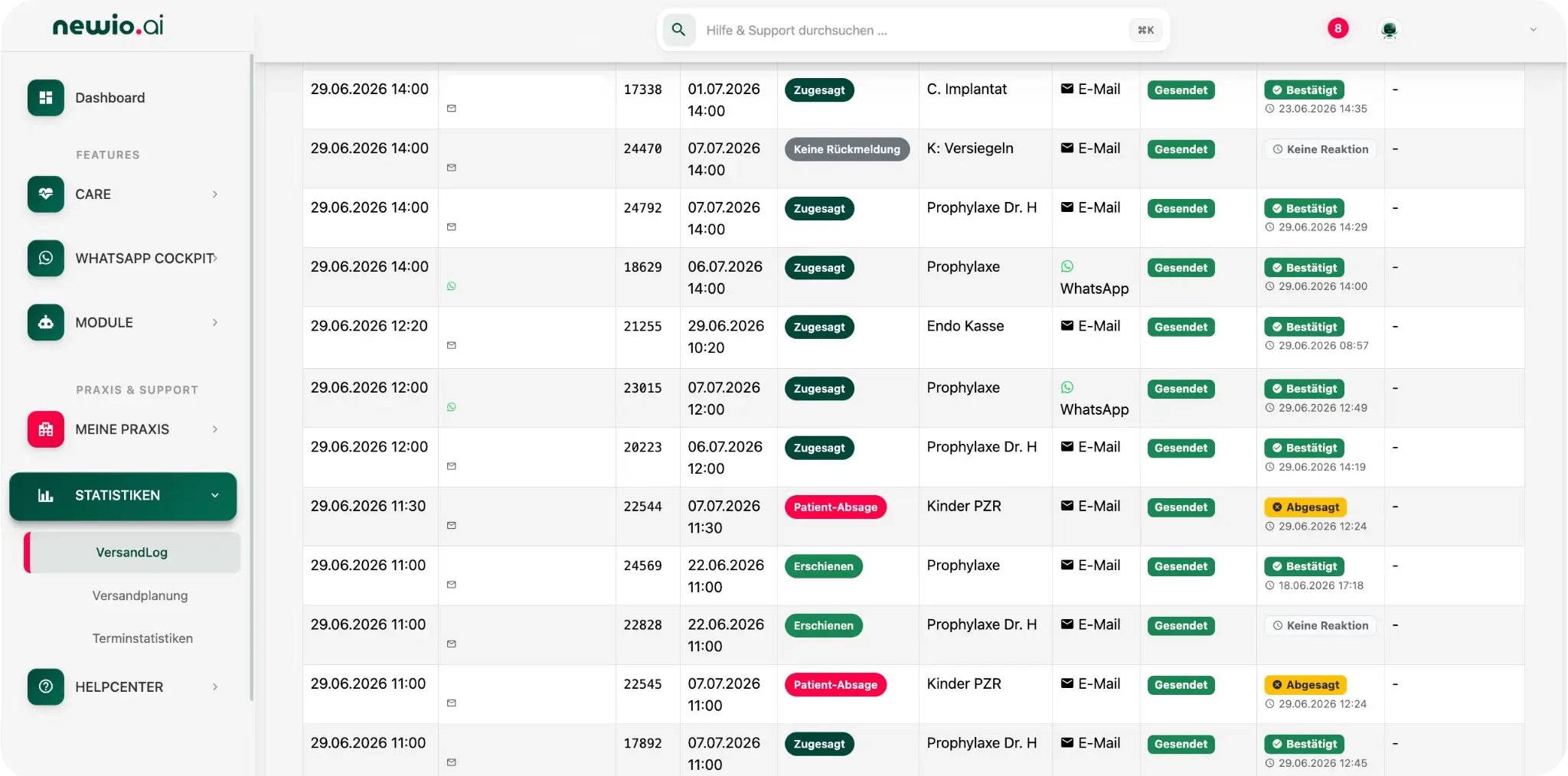The height and width of the screenshot is (776, 1568).
Task: Click Erschienen badge in row 24569
Action: point(823,566)
